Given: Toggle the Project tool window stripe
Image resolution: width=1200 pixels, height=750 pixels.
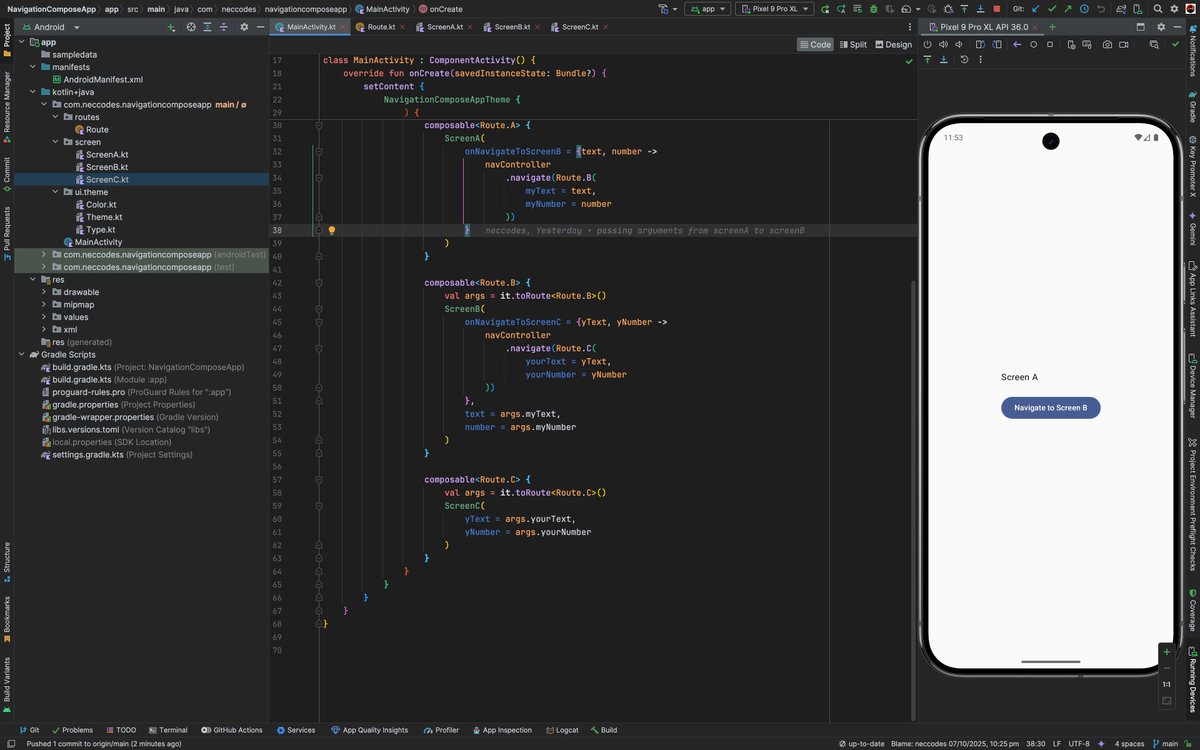Looking at the screenshot, I should click(x=7, y=40).
